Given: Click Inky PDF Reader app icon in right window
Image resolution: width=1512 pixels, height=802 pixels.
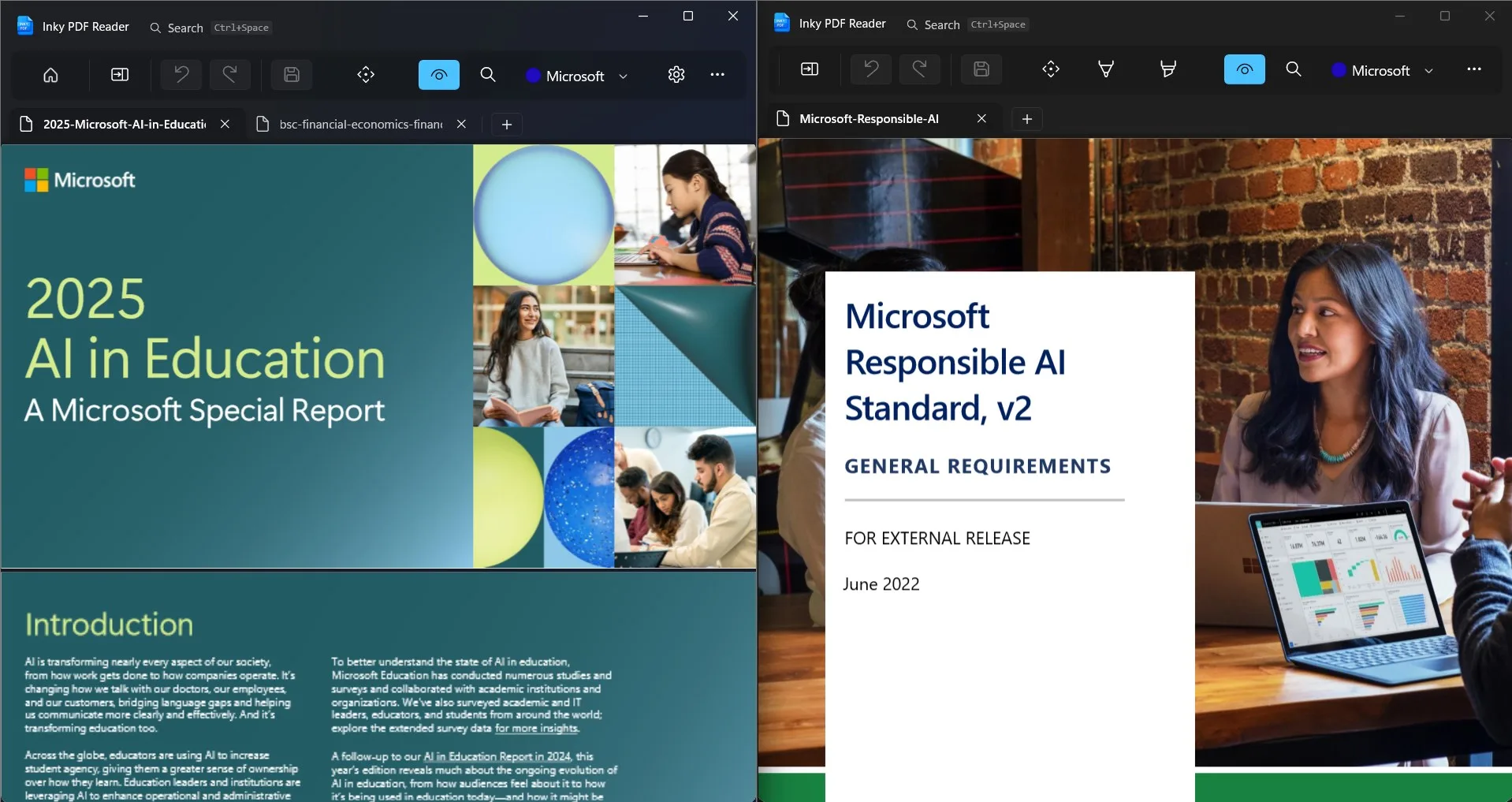Looking at the screenshot, I should [x=782, y=22].
